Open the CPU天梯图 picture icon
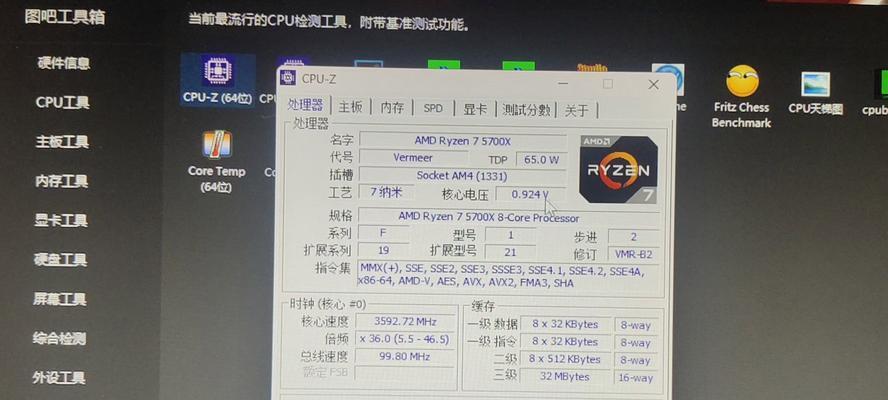 click(816, 93)
